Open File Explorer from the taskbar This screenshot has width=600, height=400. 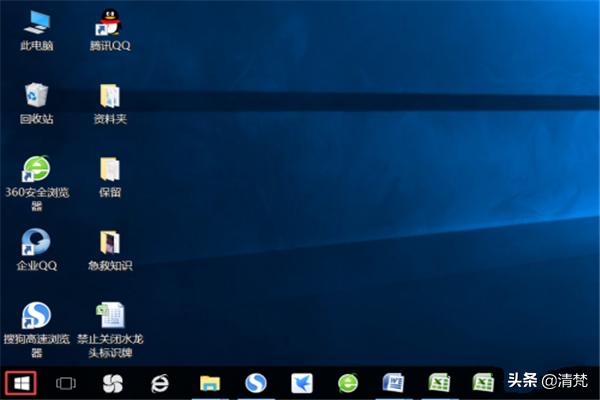209,382
